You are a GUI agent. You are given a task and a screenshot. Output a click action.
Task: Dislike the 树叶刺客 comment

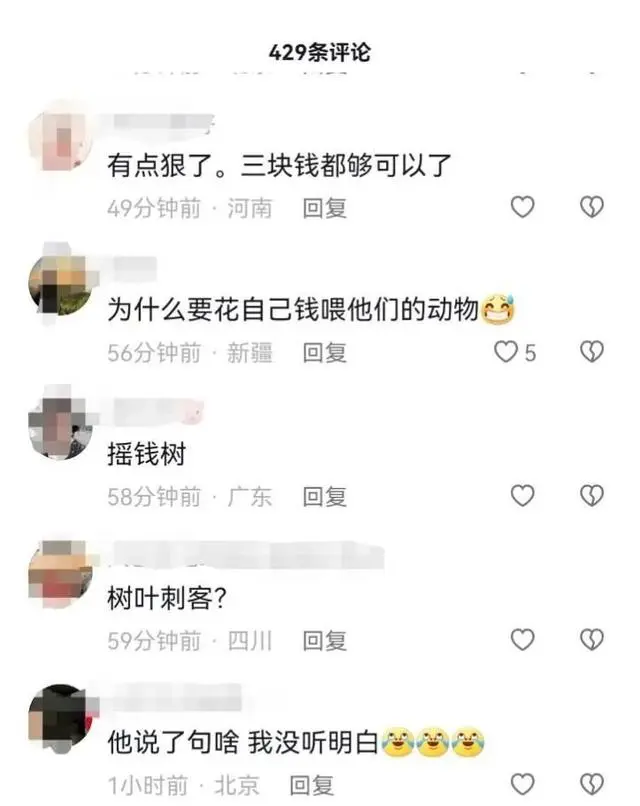pos(592,640)
